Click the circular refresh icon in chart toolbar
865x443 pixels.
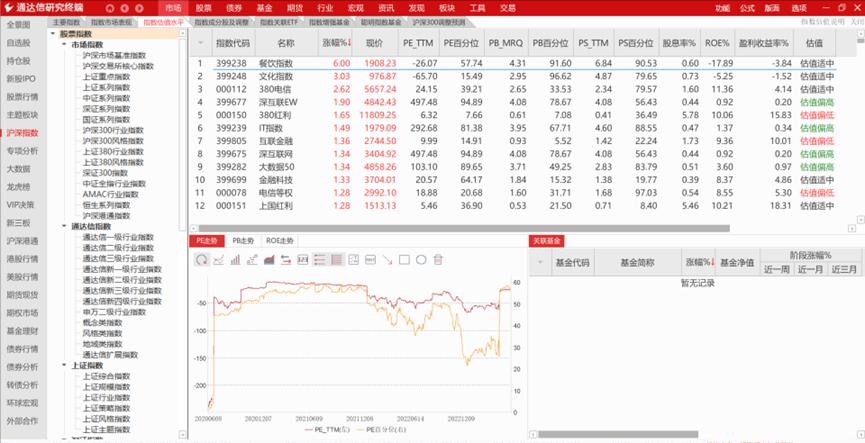[x=202, y=260]
